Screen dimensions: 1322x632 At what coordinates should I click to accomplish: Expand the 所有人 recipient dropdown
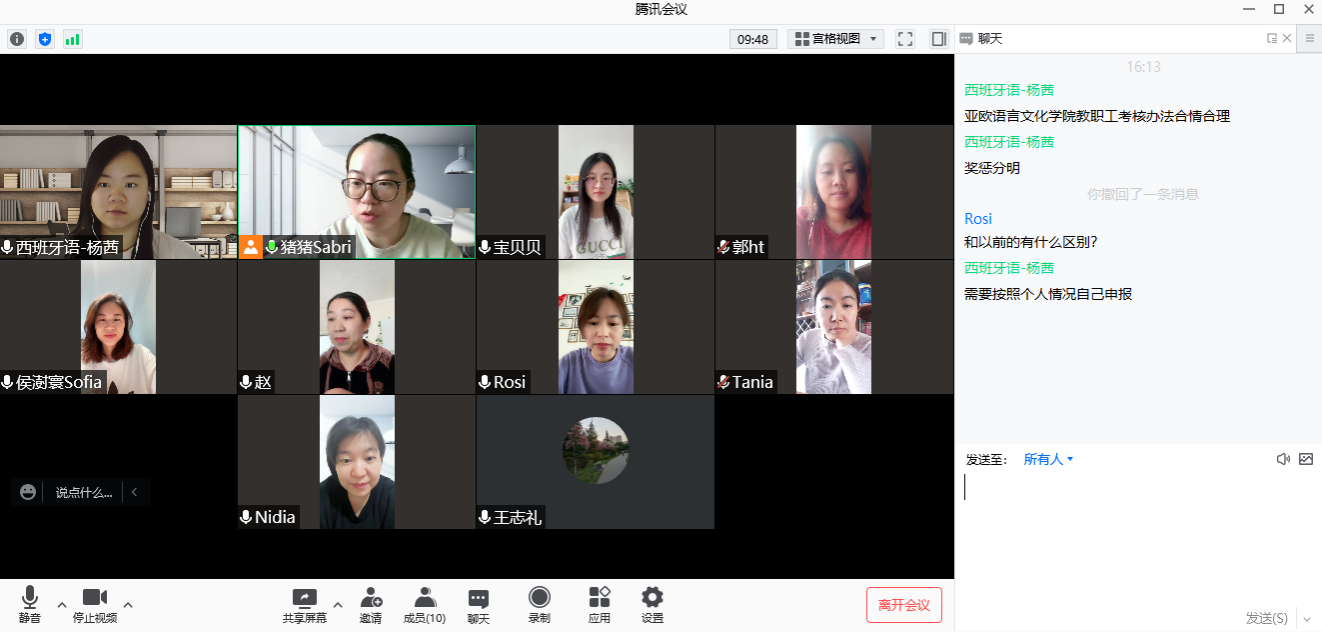pyautogui.click(x=1048, y=460)
